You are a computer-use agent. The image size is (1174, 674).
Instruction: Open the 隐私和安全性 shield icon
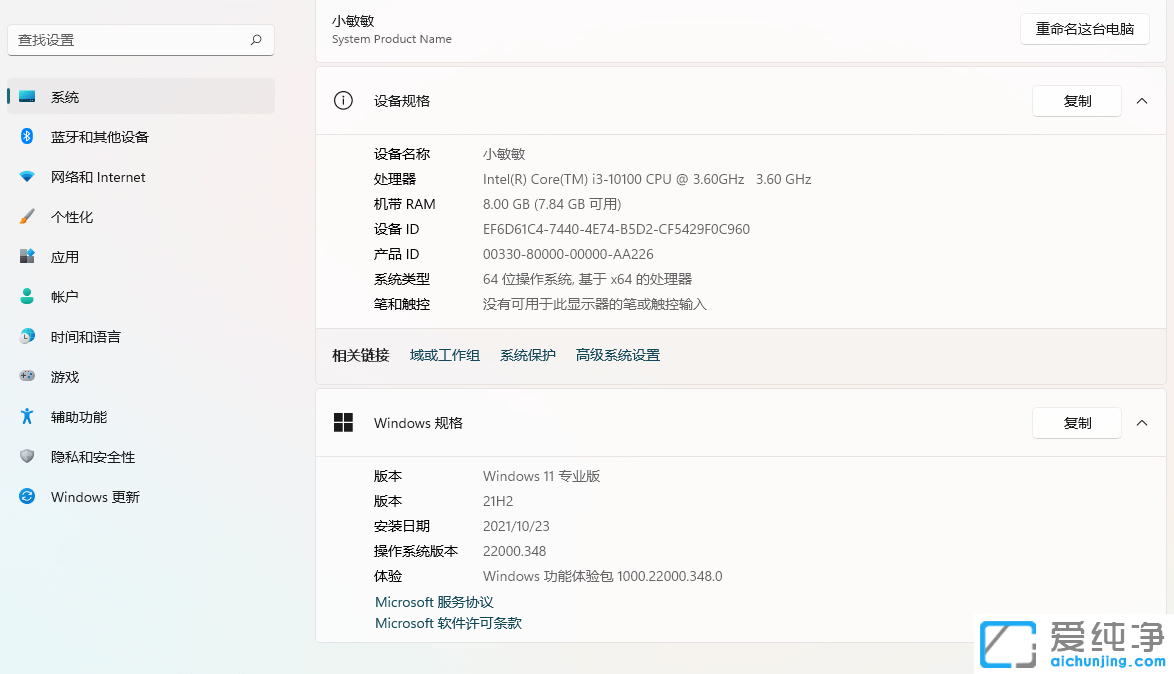(x=28, y=457)
